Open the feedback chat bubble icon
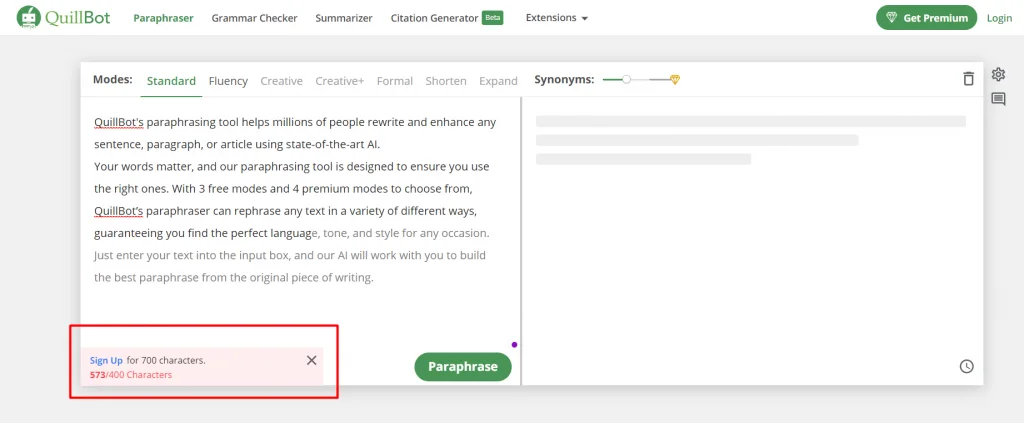 tap(998, 99)
